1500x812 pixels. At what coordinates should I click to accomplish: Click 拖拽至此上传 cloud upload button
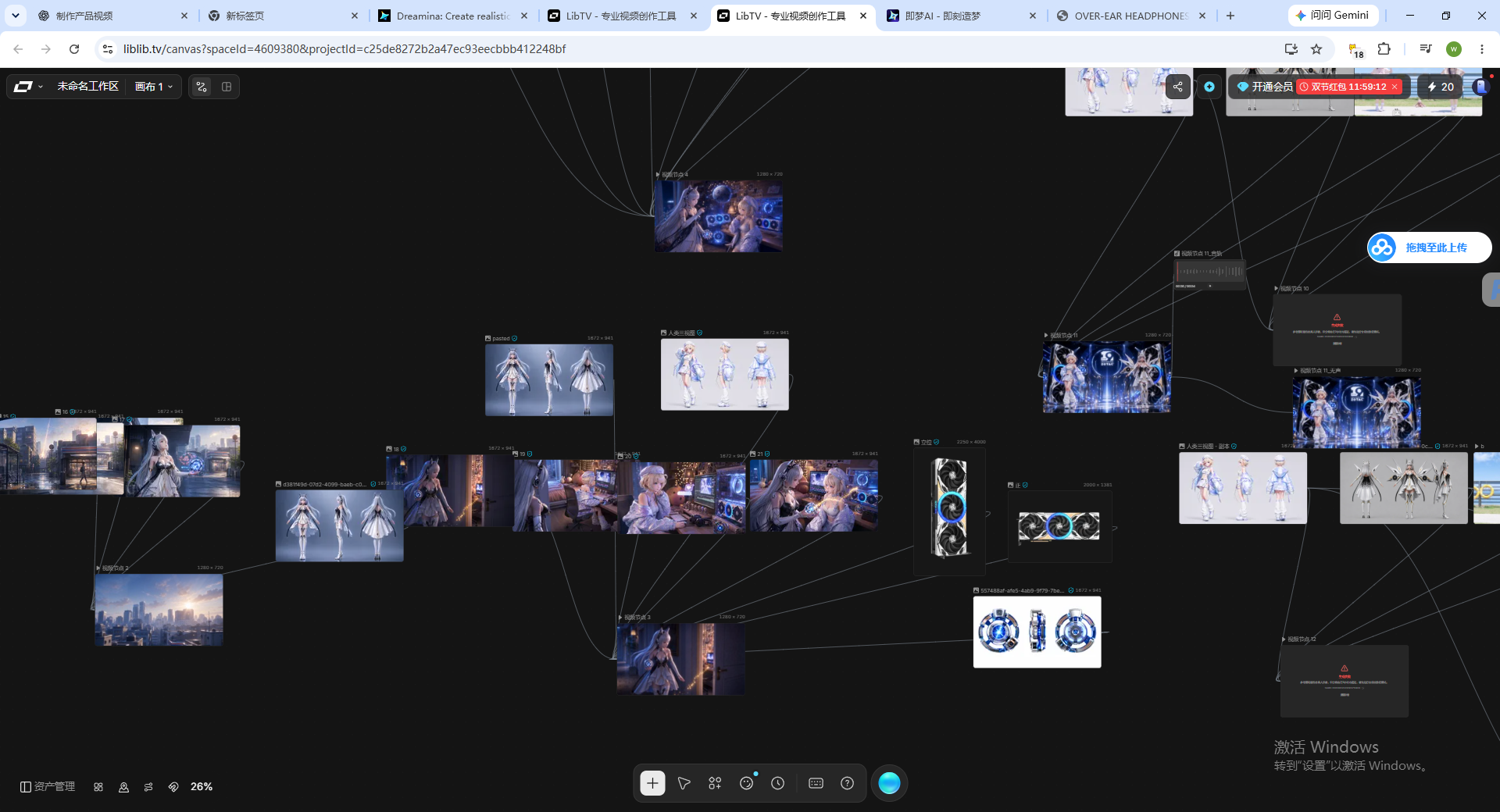point(1429,248)
